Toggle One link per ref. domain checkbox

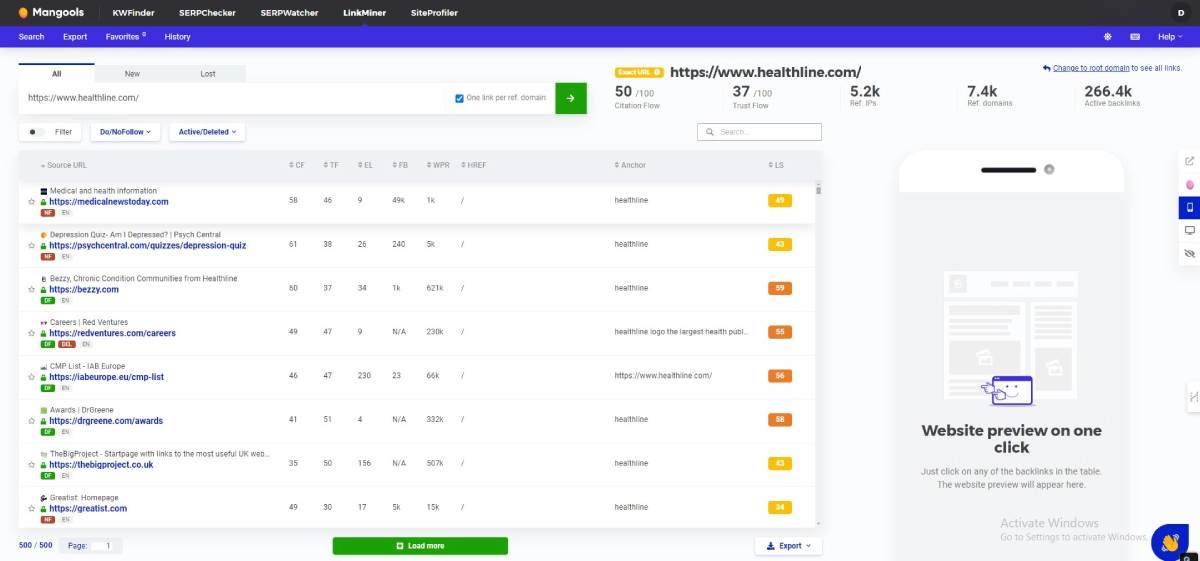coord(459,98)
